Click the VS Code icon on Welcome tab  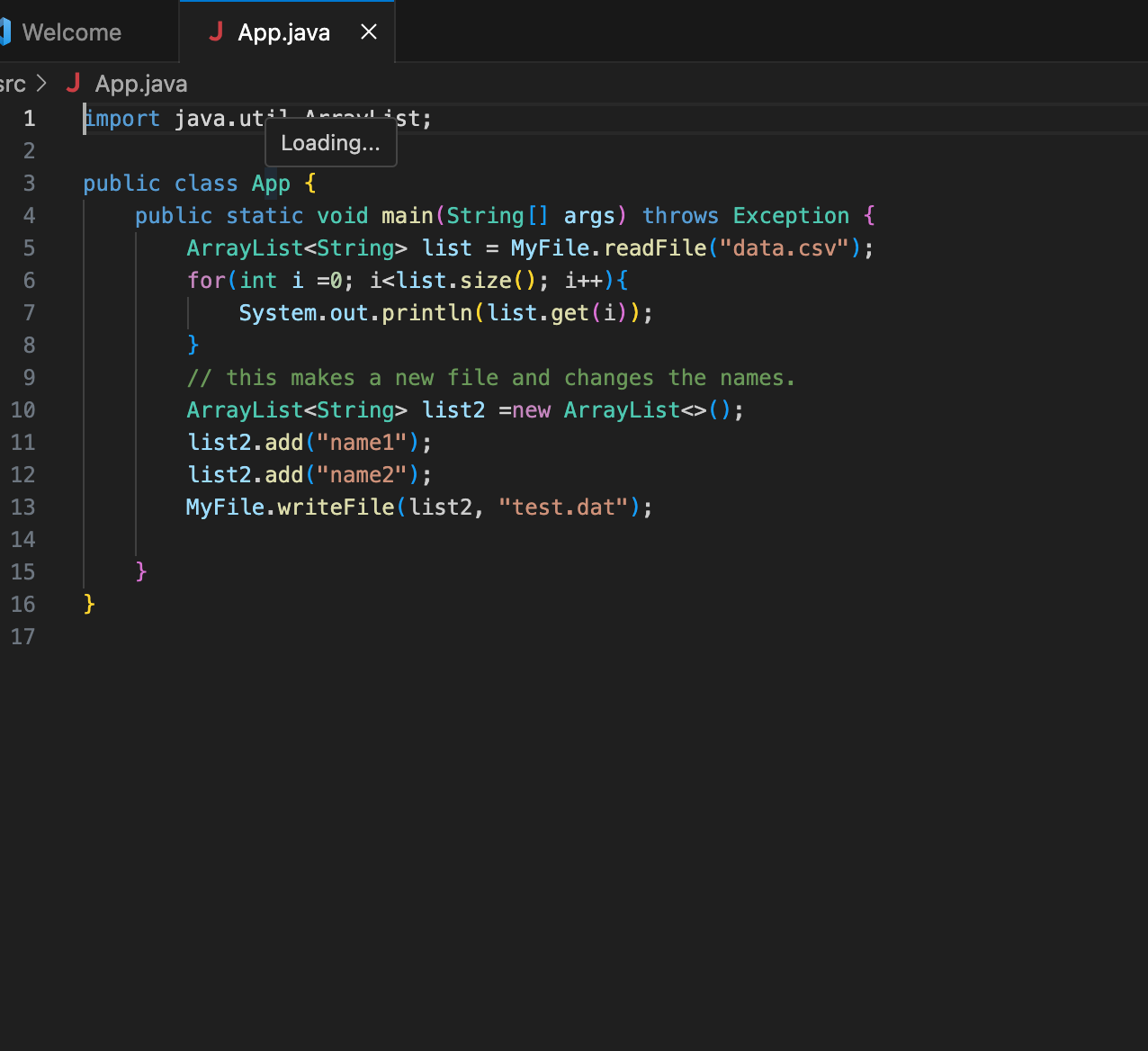4,32
